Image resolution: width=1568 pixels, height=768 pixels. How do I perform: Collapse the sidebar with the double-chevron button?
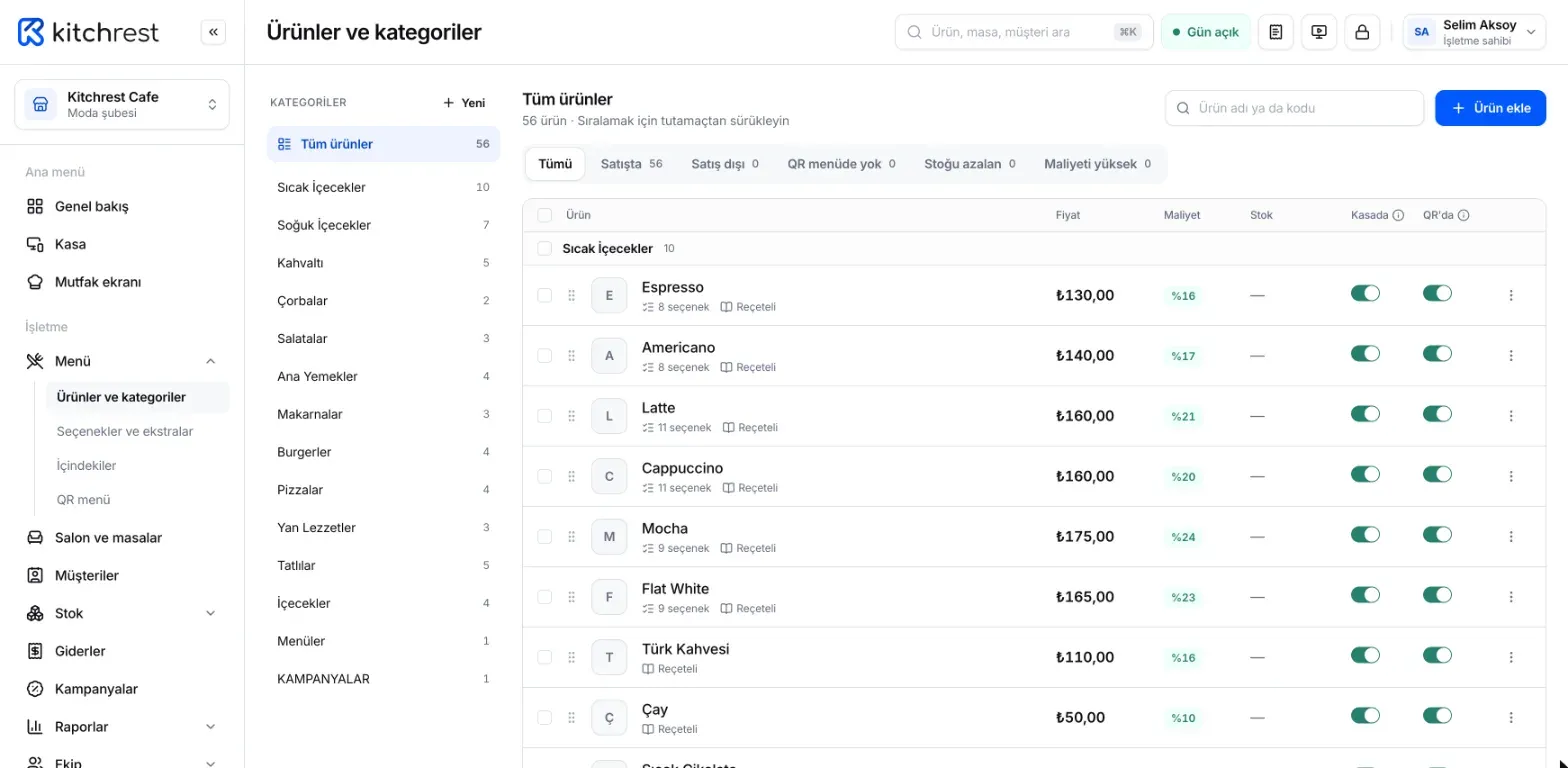coord(213,32)
